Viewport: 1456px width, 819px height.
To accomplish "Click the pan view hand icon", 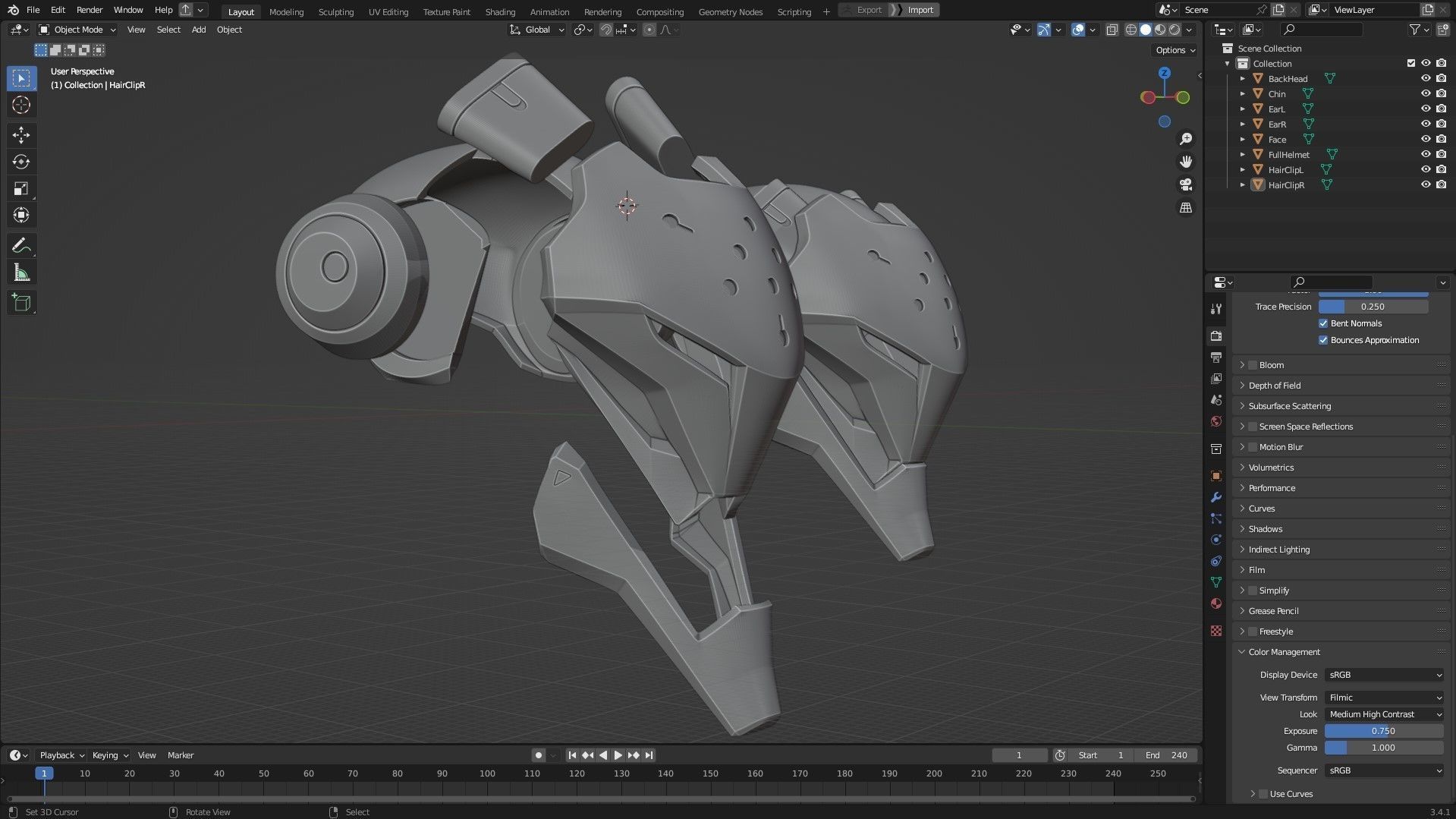I will tap(1186, 162).
